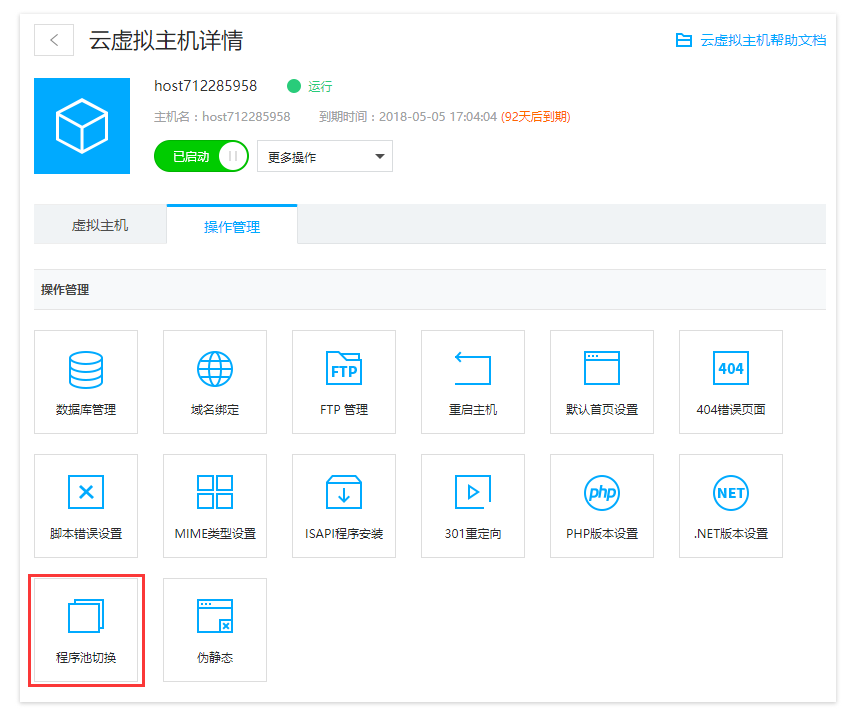This screenshot has height=725, width=852.
Task: Open the .NET版本设置 NET icon
Action: click(x=731, y=493)
